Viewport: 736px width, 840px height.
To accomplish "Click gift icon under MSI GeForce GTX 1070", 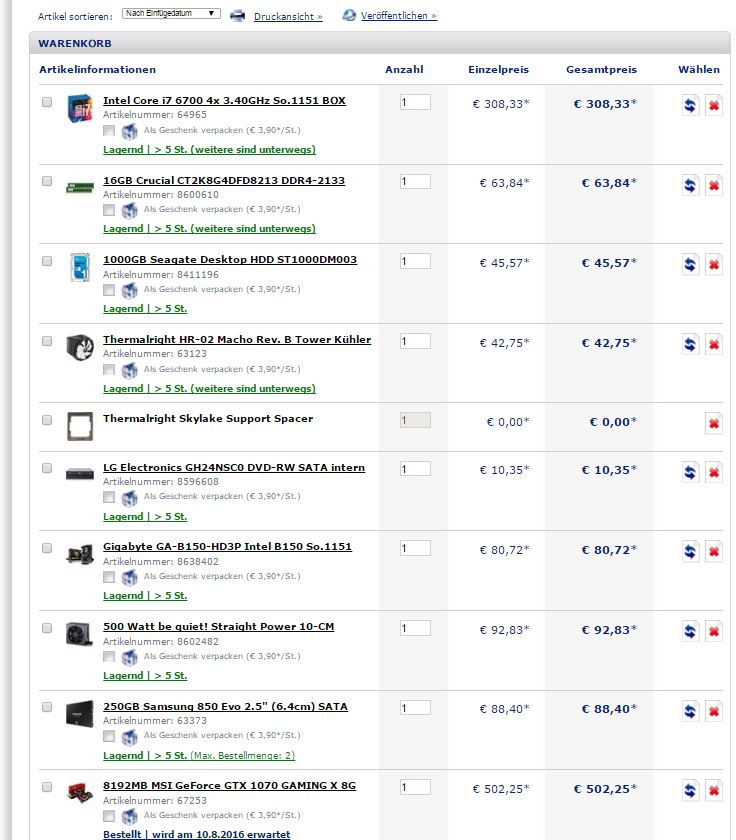I will point(129,816).
